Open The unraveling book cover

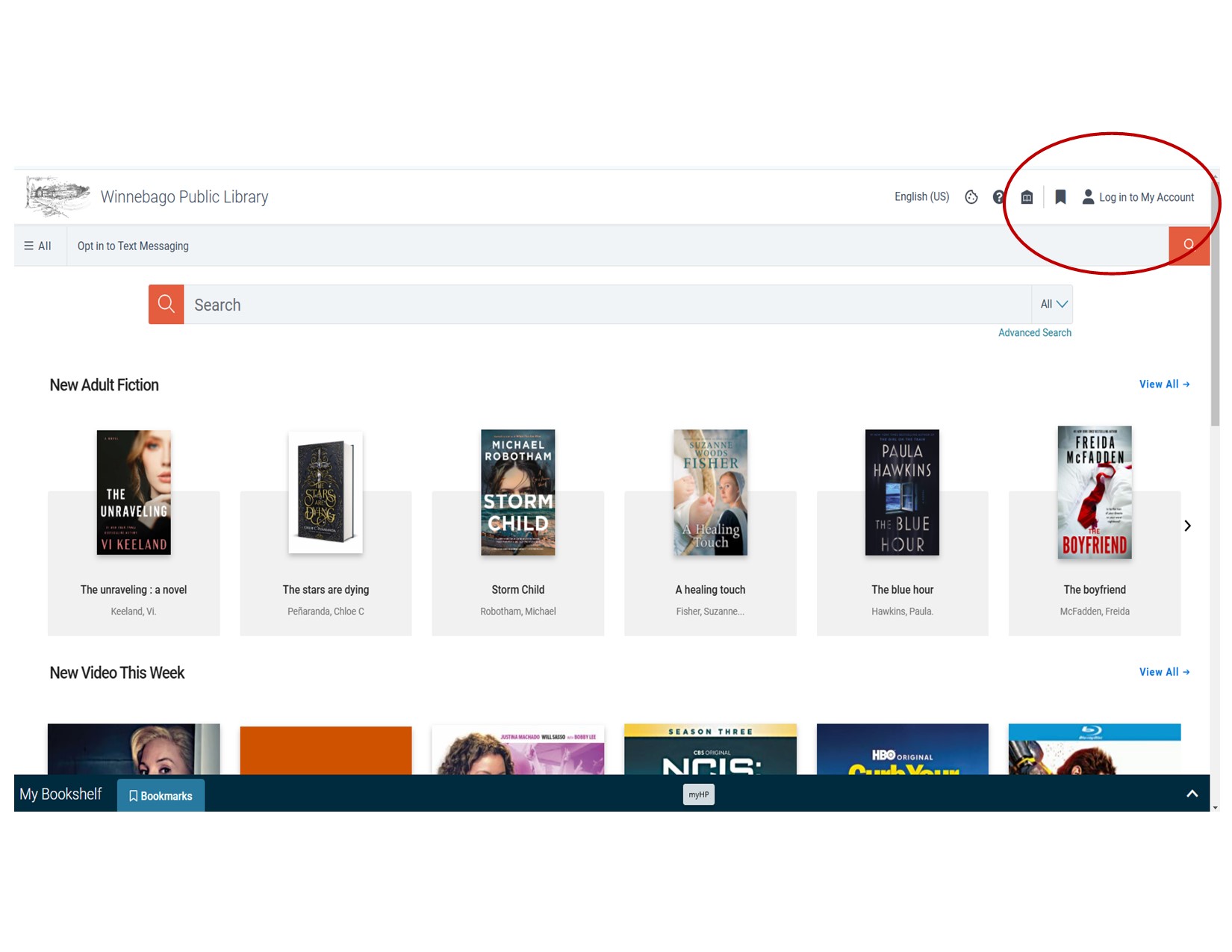[134, 492]
